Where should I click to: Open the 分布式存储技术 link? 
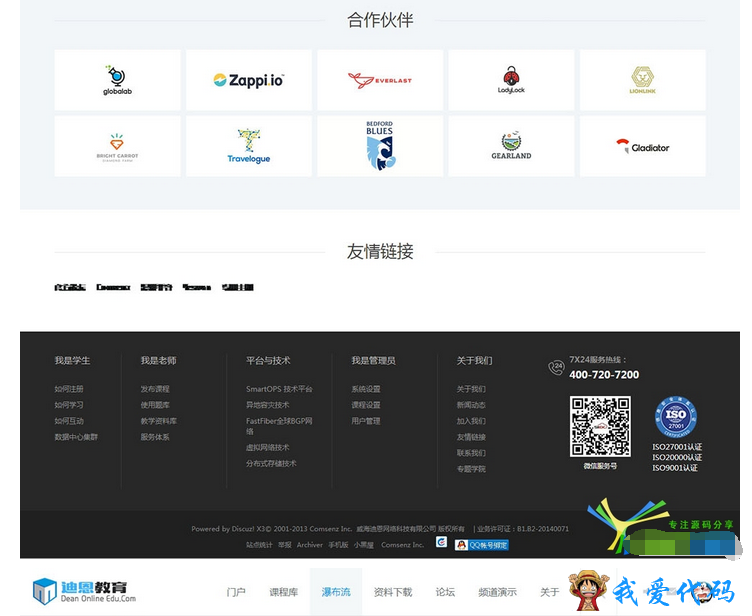pos(271,463)
